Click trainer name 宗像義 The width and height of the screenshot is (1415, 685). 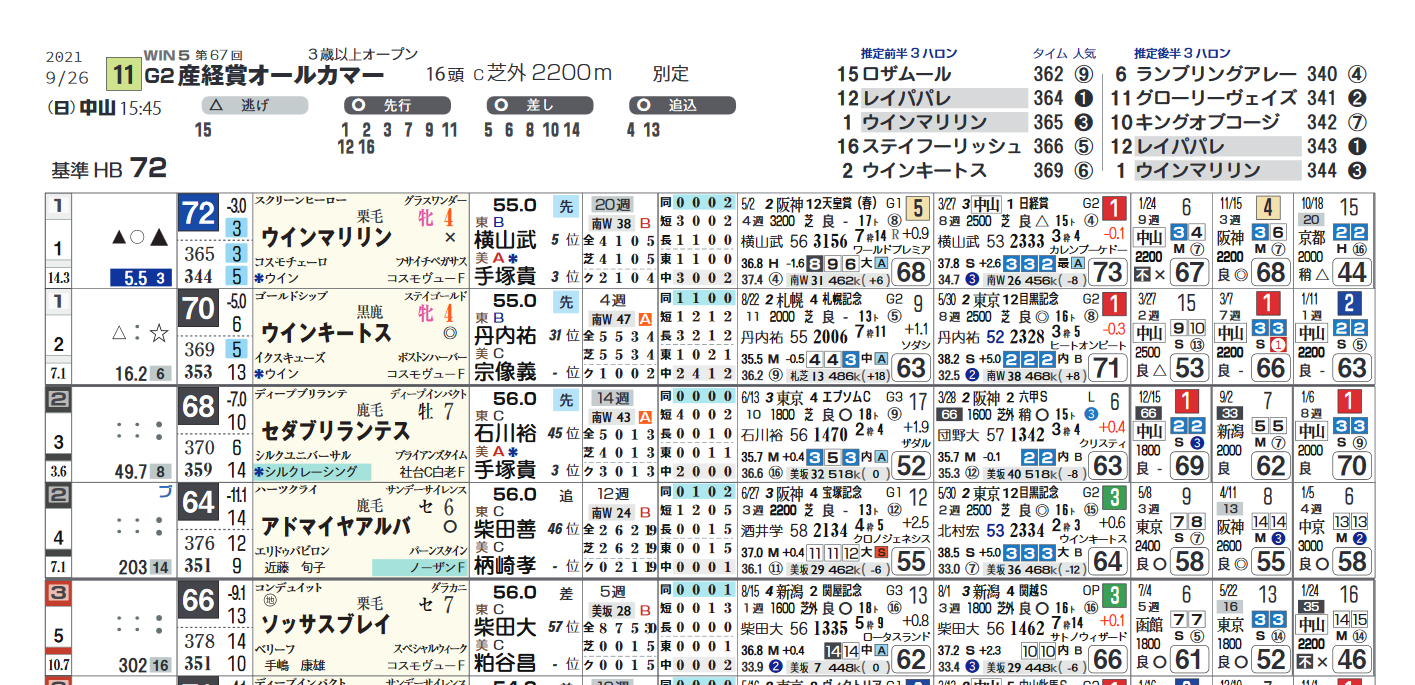click(x=505, y=372)
